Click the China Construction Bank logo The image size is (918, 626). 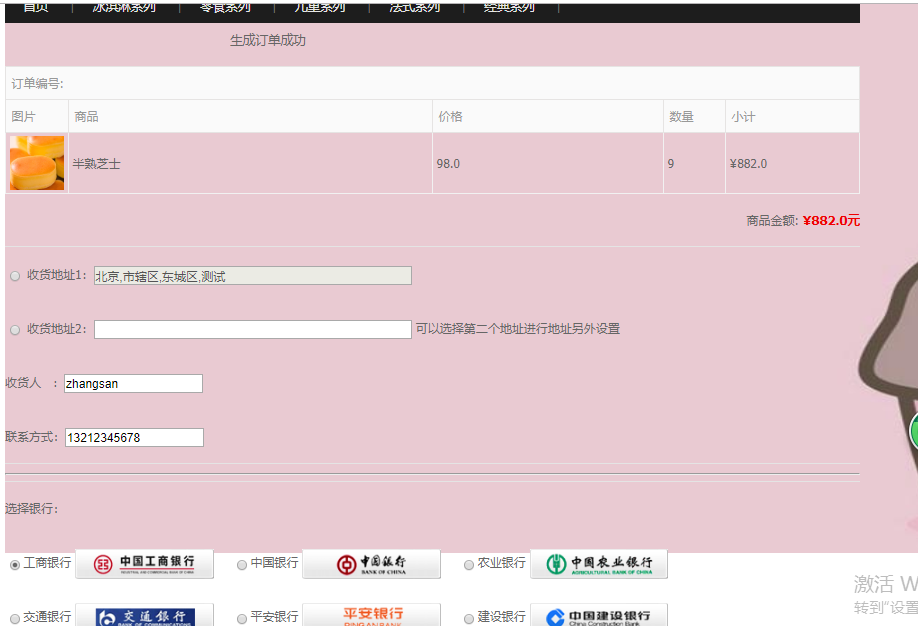pos(599,615)
